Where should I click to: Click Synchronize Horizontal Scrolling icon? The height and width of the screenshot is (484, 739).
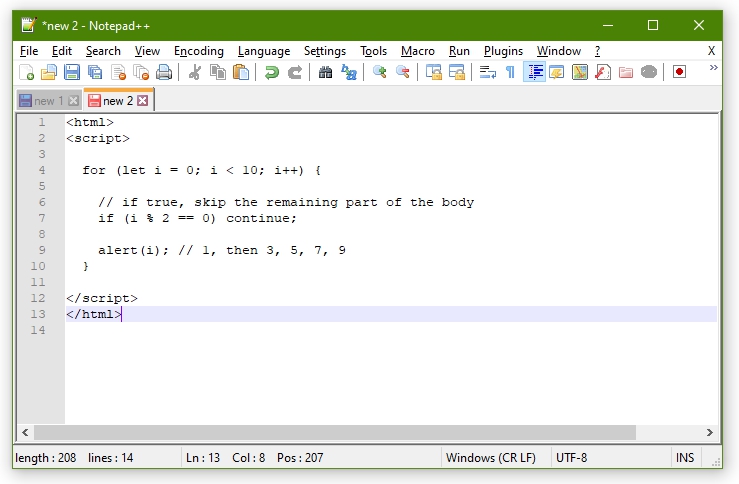[x=457, y=72]
